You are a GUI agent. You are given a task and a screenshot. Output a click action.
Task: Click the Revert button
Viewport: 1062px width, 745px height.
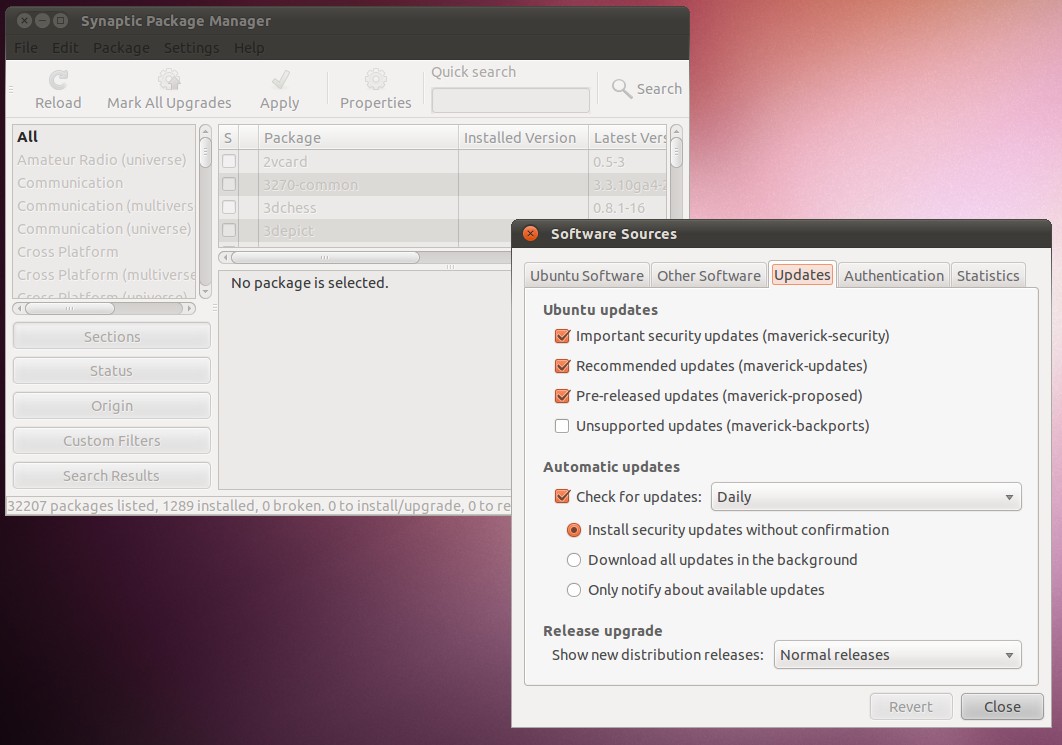[x=911, y=706]
